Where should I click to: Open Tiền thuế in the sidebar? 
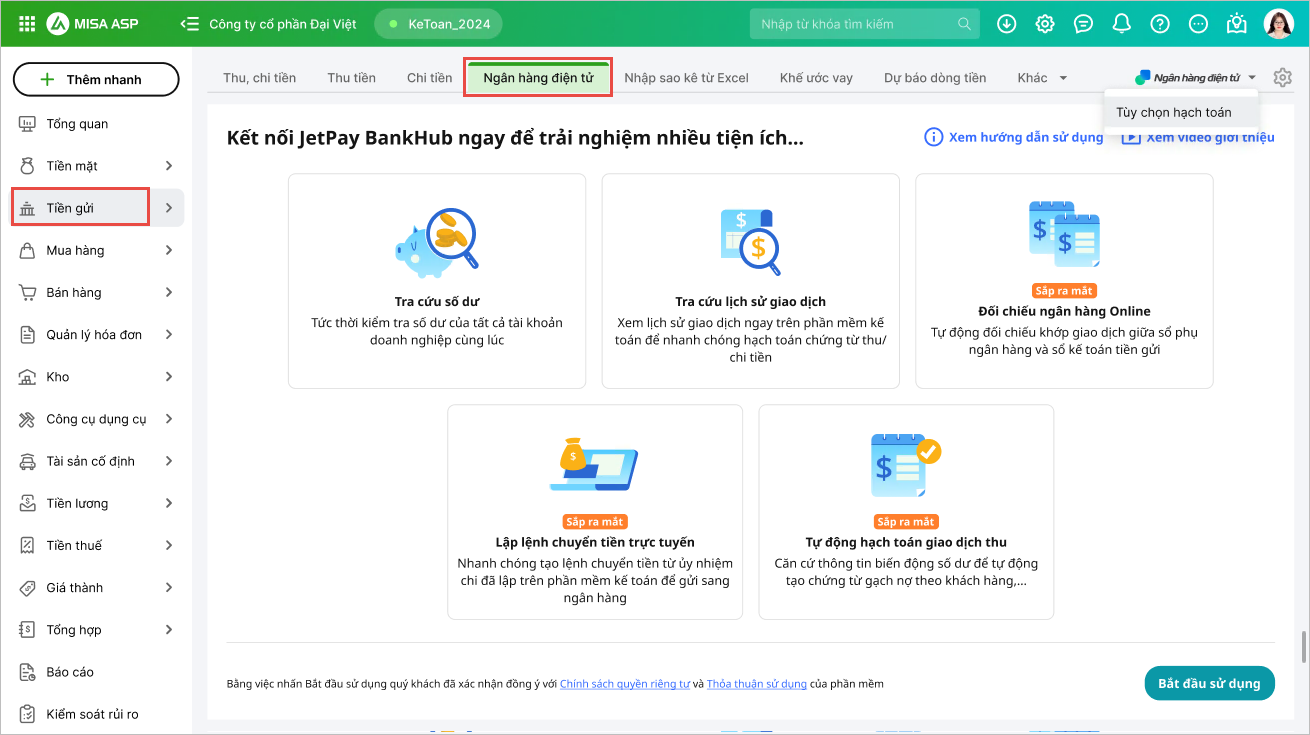pos(96,545)
